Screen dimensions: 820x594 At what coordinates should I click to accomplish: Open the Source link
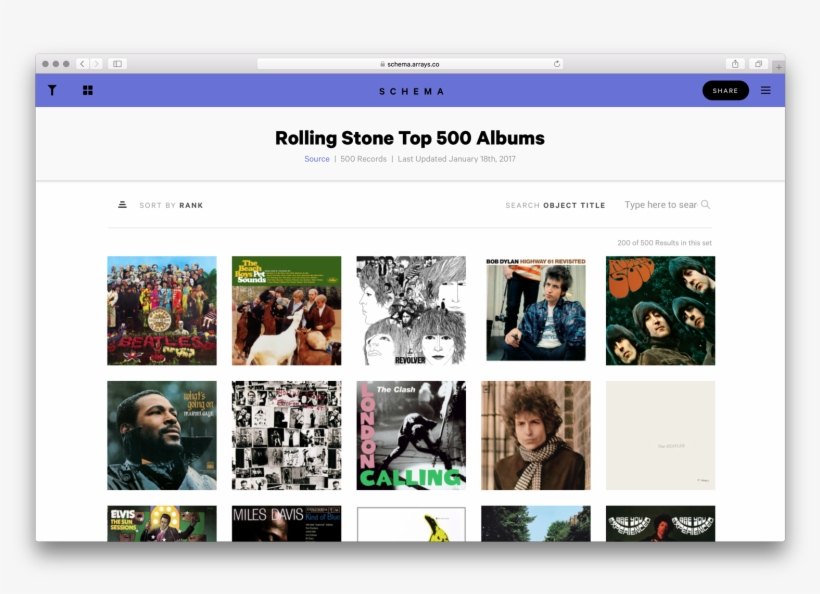click(x=317, y=159)
